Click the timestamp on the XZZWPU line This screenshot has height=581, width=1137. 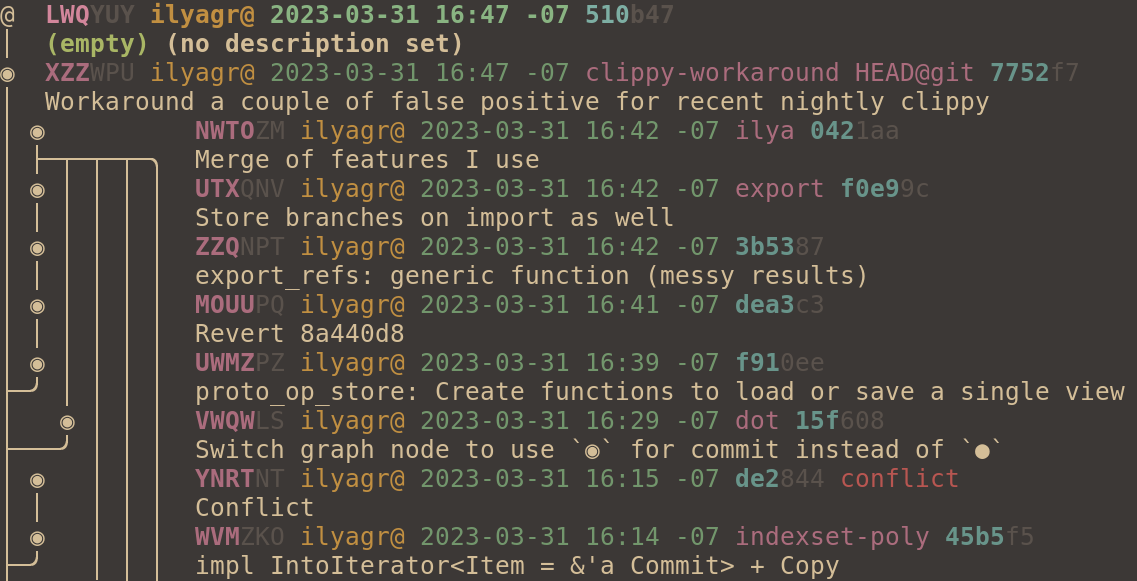pos(419,73)
